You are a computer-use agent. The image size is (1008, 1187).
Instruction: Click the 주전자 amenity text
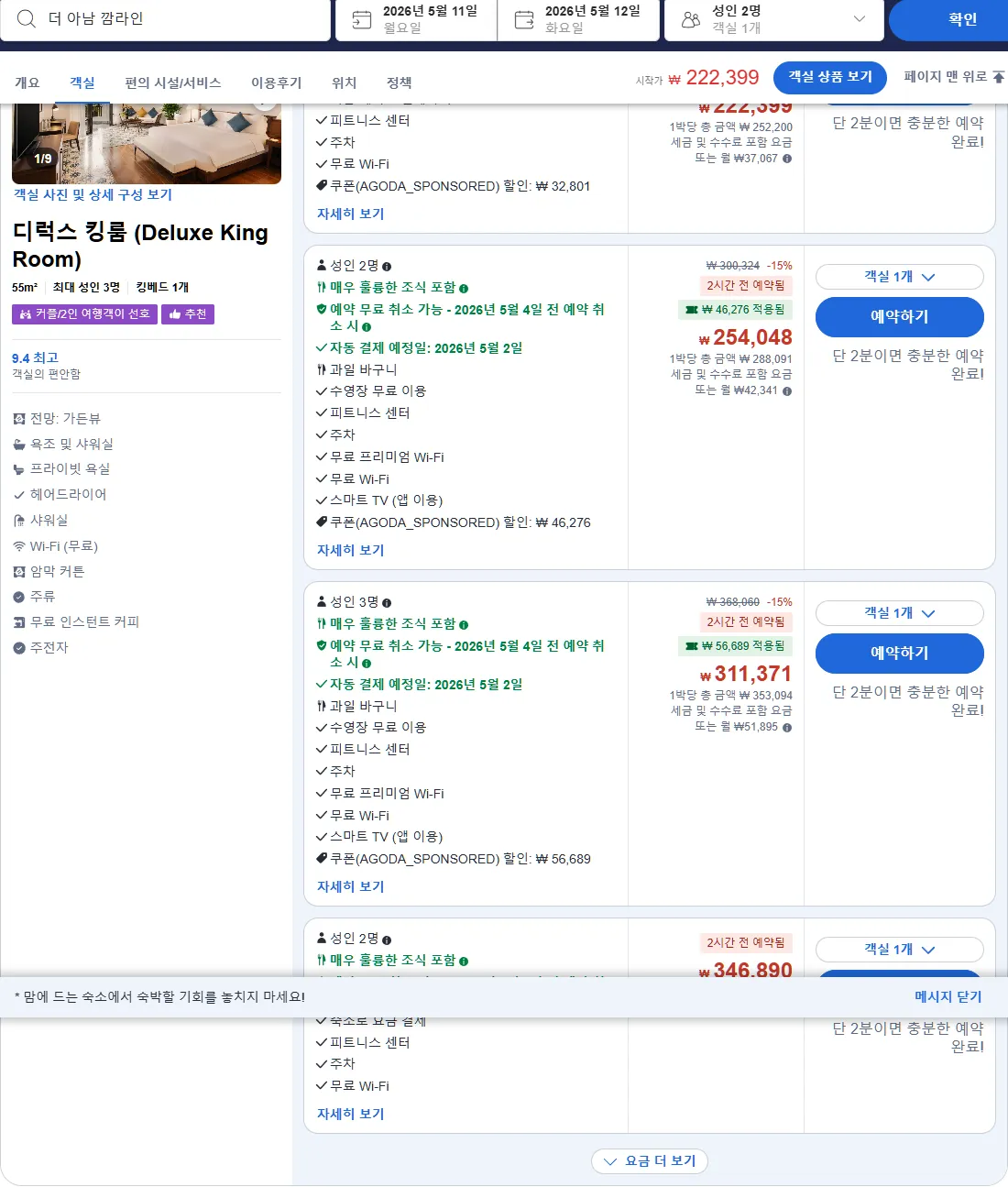point(49,647)
